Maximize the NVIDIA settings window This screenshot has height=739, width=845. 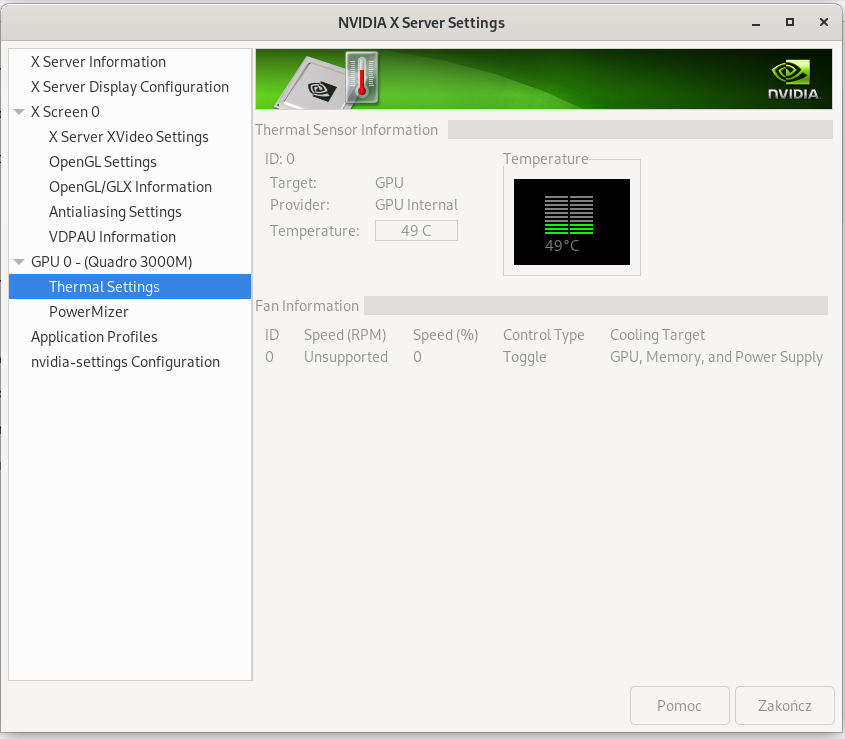click(789, 22)
